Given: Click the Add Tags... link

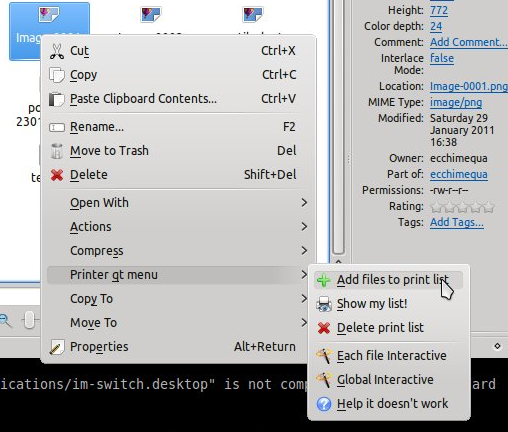Looking at the screenshot, I should (457, 222).
